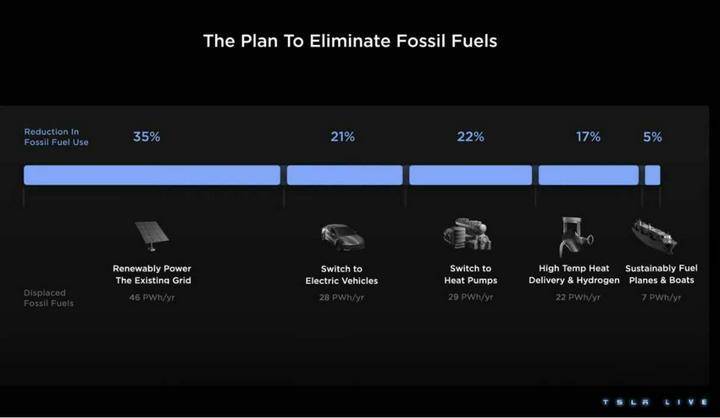Click the slide title text
Viewport: 720px width, 418px height.
pos(350,41)
